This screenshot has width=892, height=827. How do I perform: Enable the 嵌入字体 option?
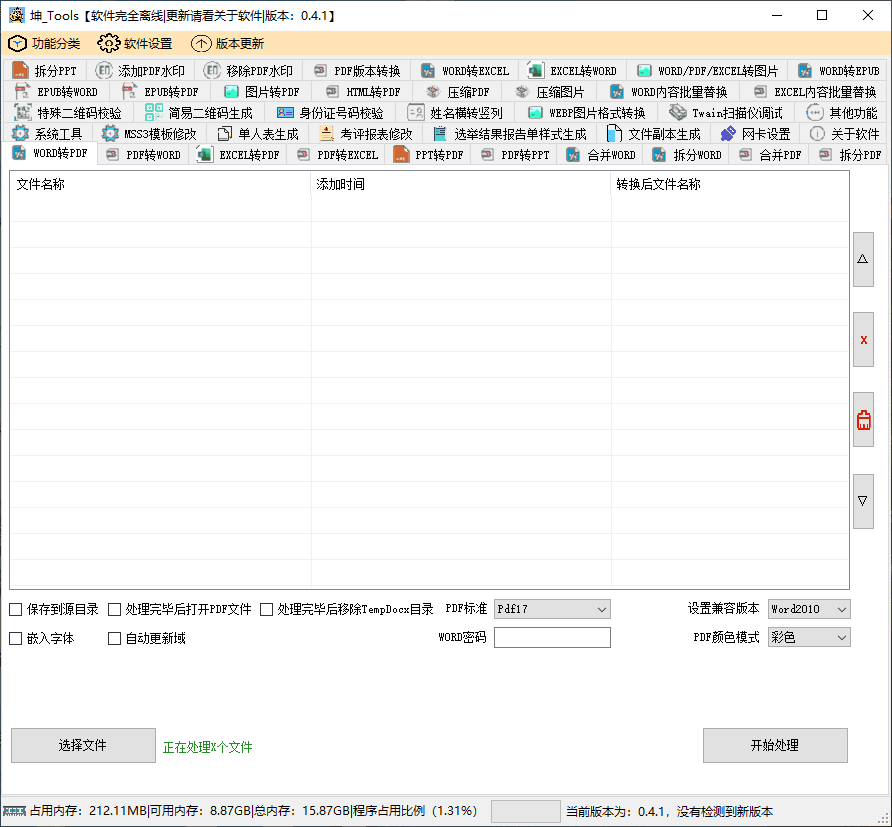pos(17,637)
